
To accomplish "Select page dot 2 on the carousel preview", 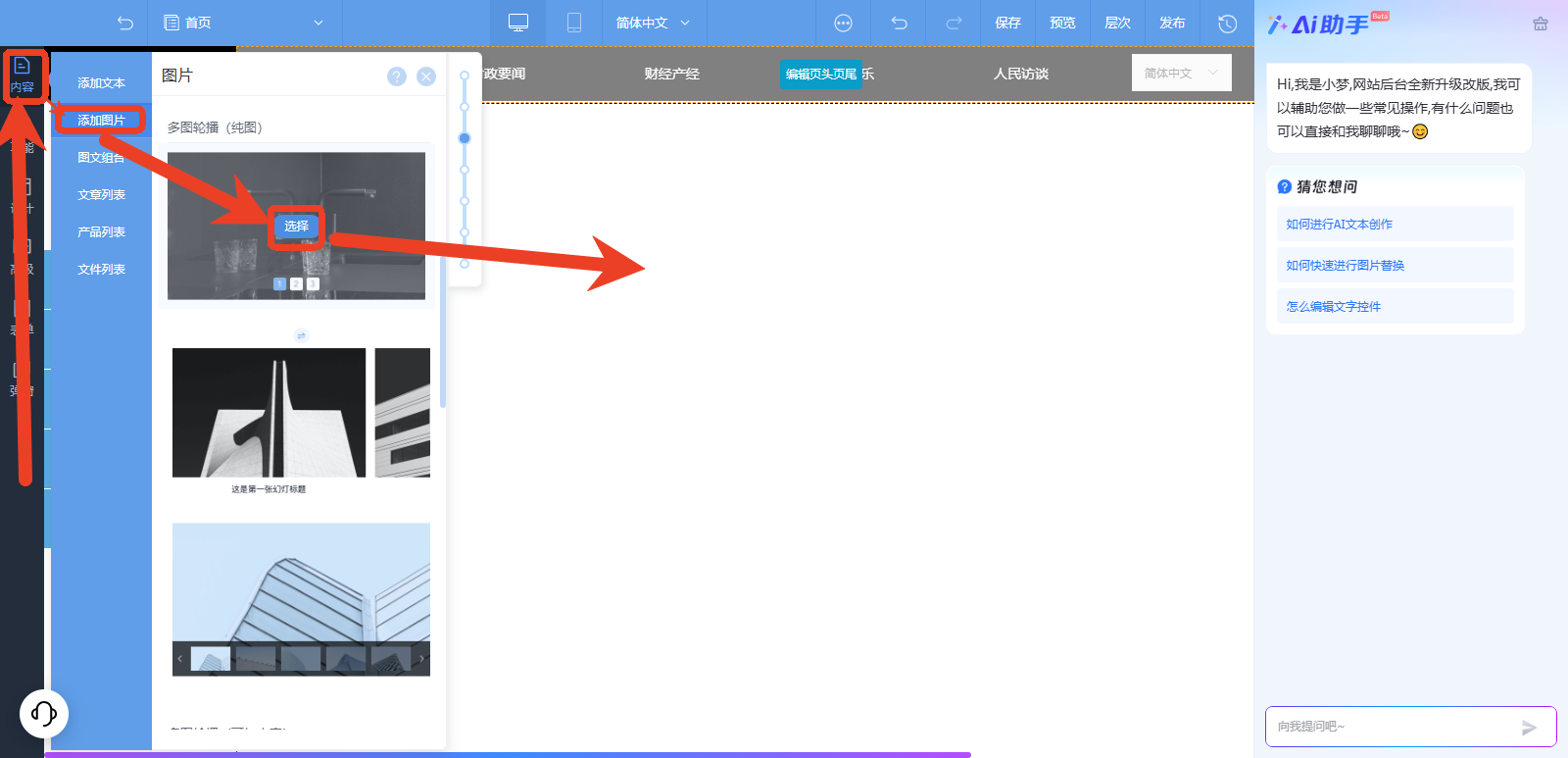I will [x=296, y=283].
